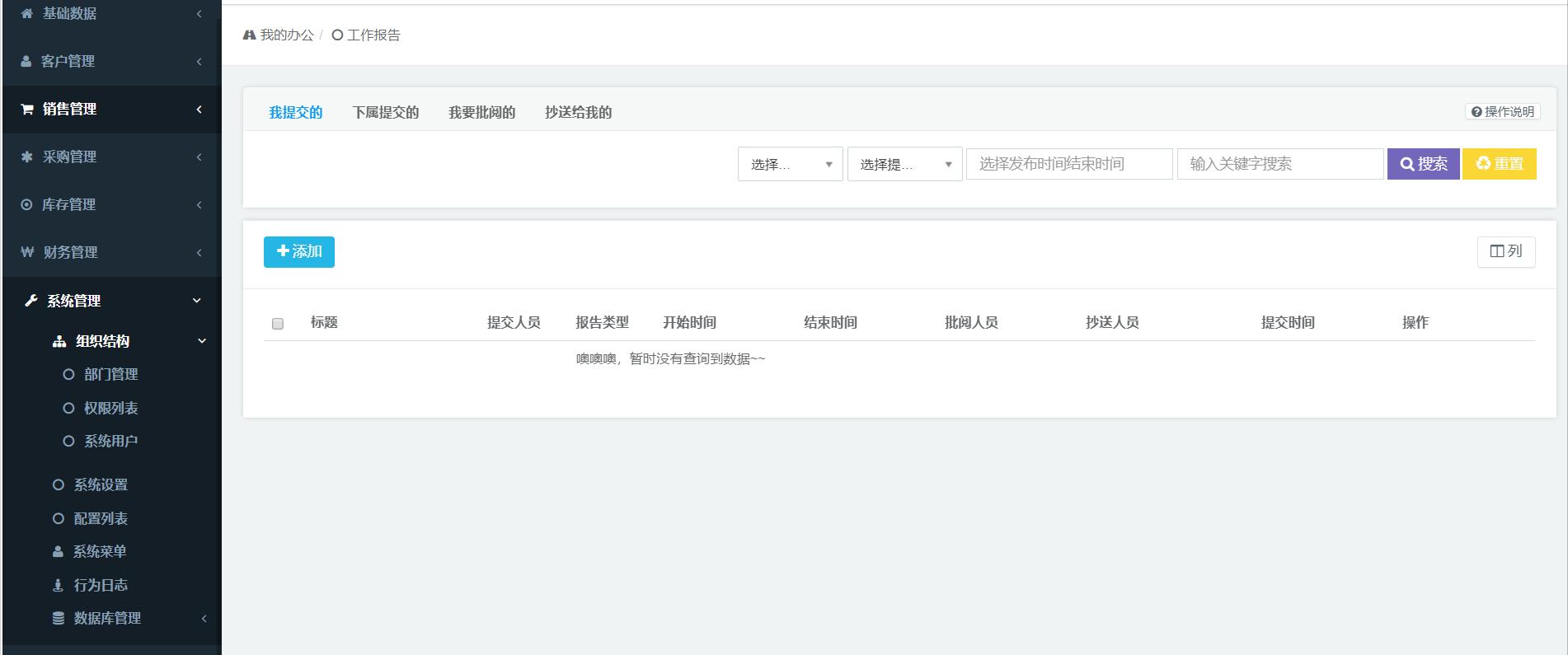Screen dimensions: 1568x655
Task: Click the 工作报告 breadcrumb text
Action: 373,35
